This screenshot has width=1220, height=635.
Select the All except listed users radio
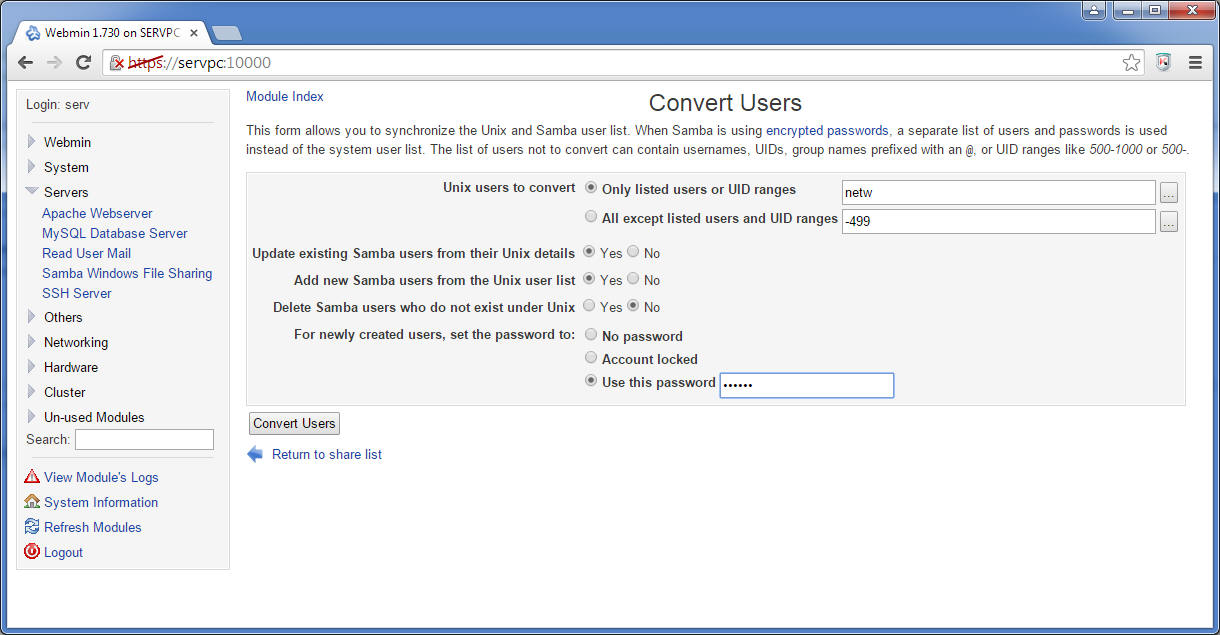[591, 217]
